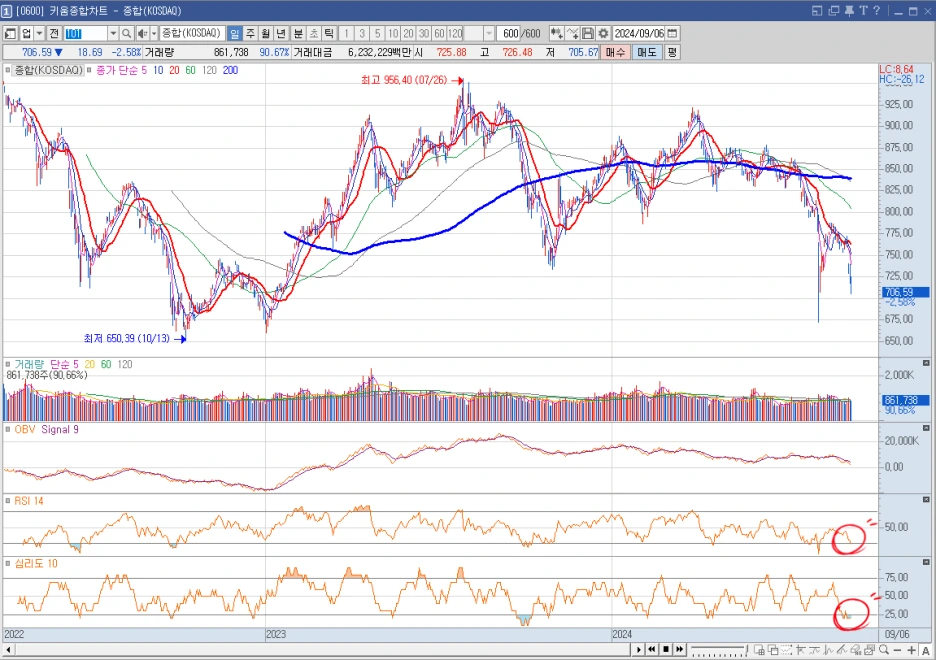Switch to 주 weekly period
Viewport: 936px width, 660px height.
250,33
